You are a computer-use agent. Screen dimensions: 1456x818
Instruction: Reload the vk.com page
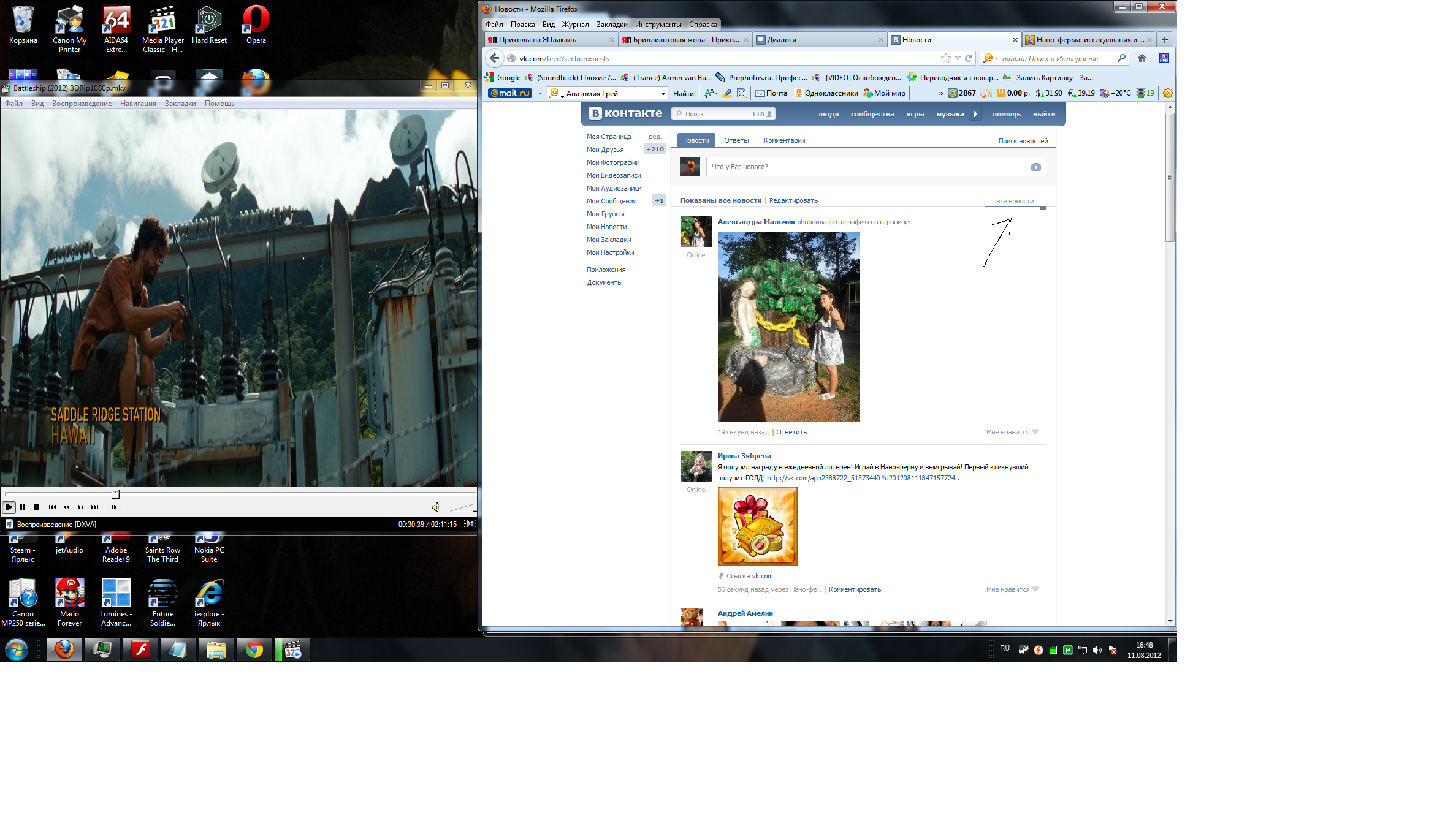[969, 58]
